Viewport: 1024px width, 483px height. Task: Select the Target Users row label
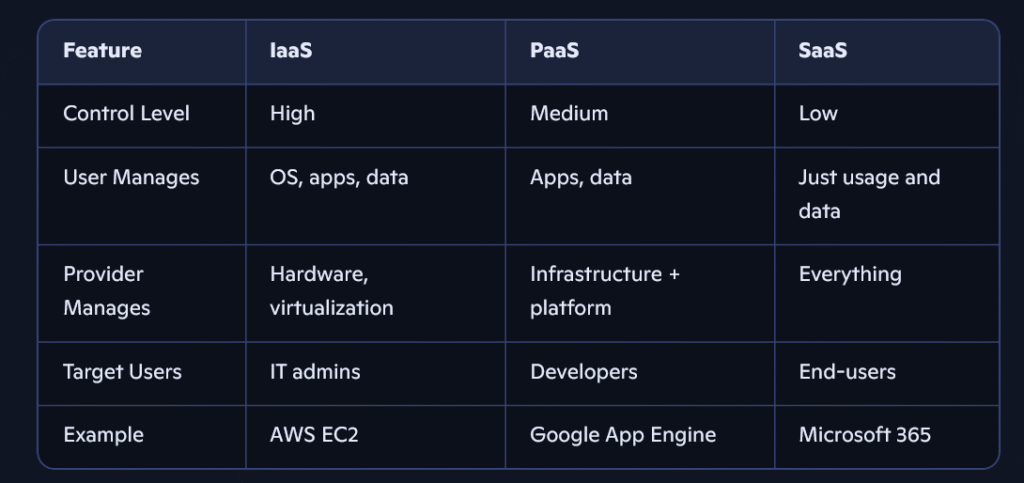pyautogui.click(x=122, y=372)
